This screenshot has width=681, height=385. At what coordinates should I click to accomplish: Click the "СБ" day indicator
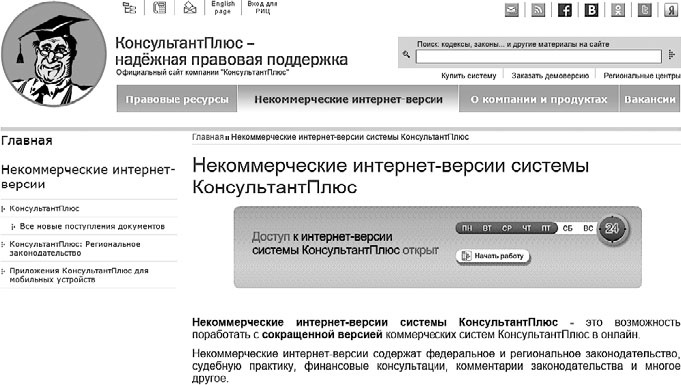tap(568, 228)
